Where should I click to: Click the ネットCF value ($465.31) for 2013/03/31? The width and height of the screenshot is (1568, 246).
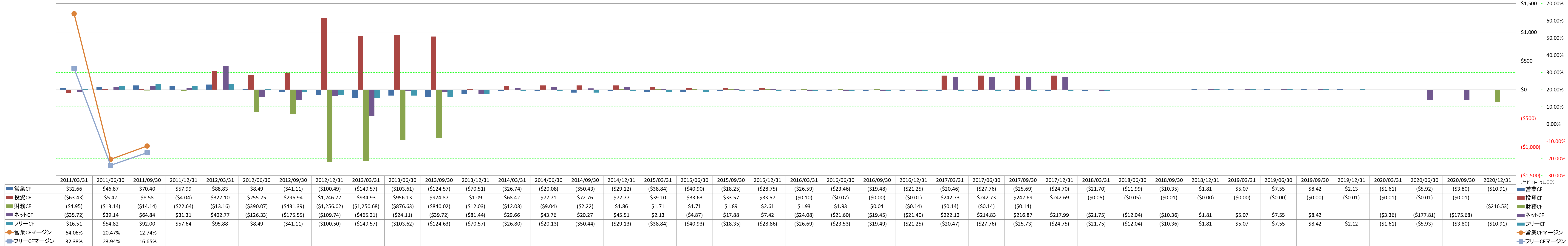(366, 215)
